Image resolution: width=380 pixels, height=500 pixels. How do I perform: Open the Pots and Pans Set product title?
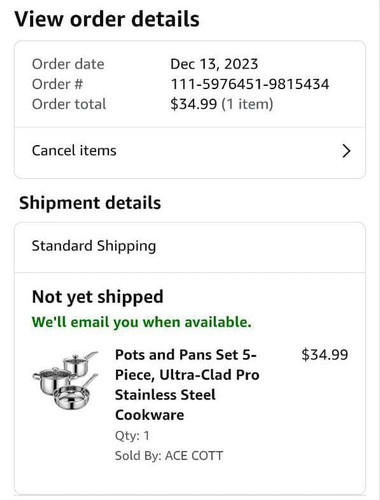click(x=187, y=385)
